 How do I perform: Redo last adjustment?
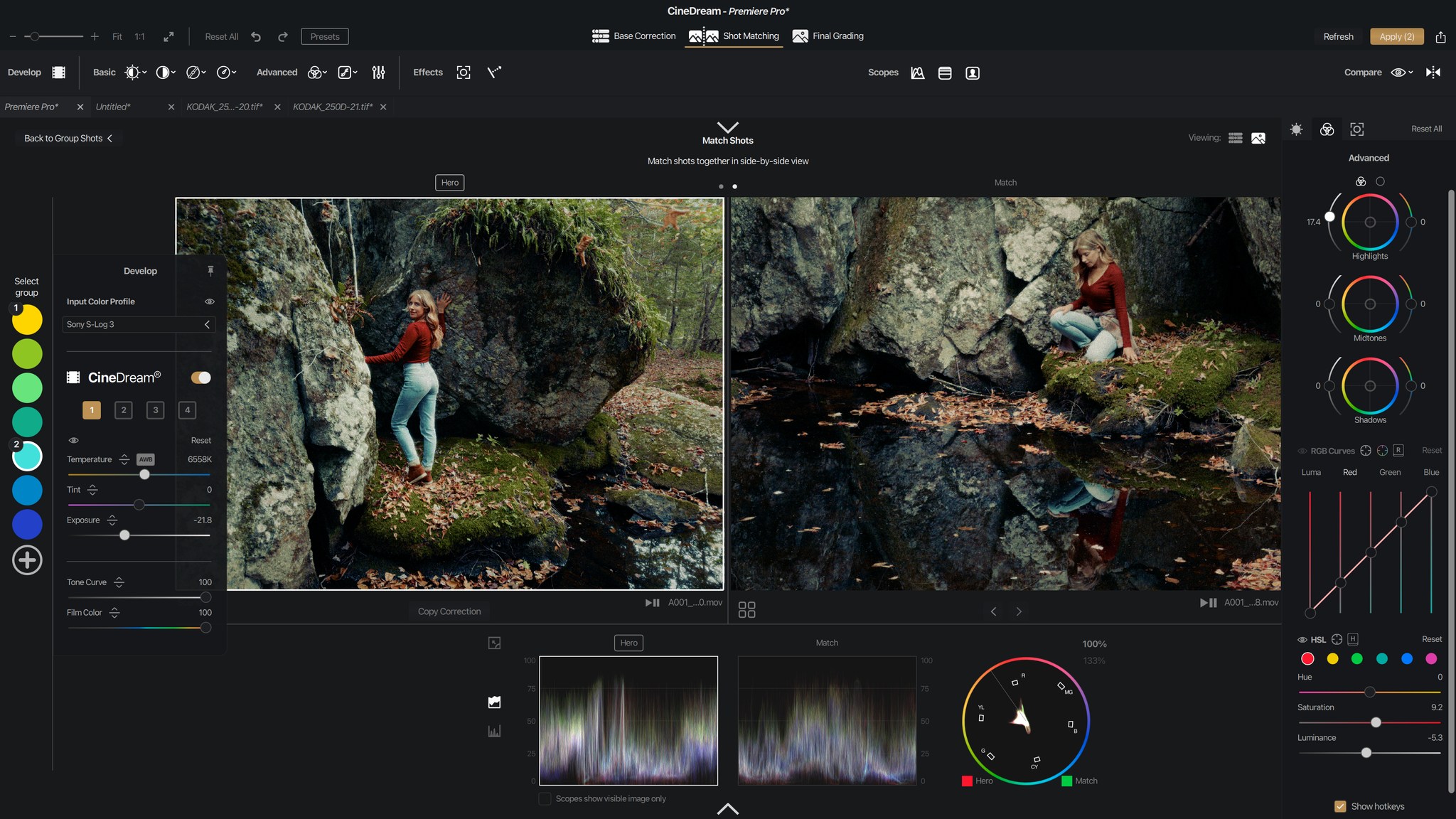(x=283, y=37)
